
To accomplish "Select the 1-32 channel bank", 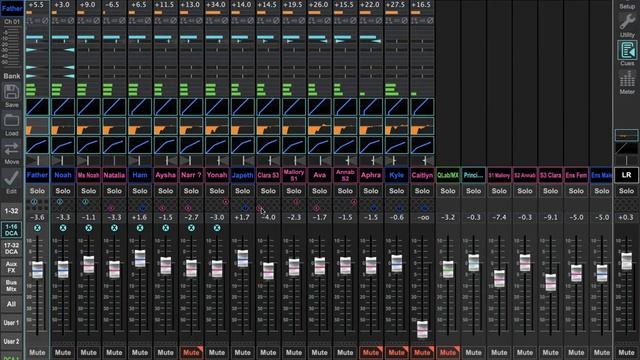I will point(11,211).
